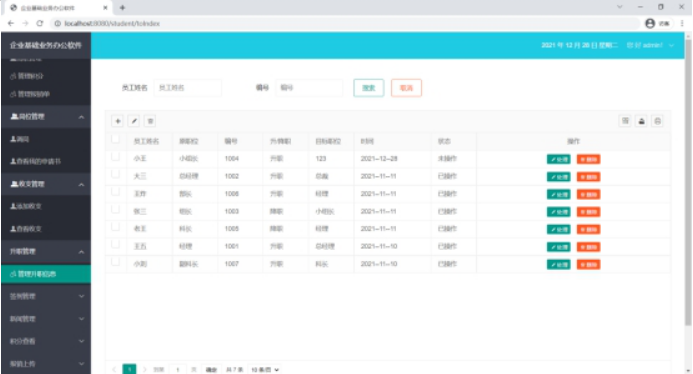Click the export icon at table top-right
Viewport: 693px width, 374px height.
click(x=641, y=121)
